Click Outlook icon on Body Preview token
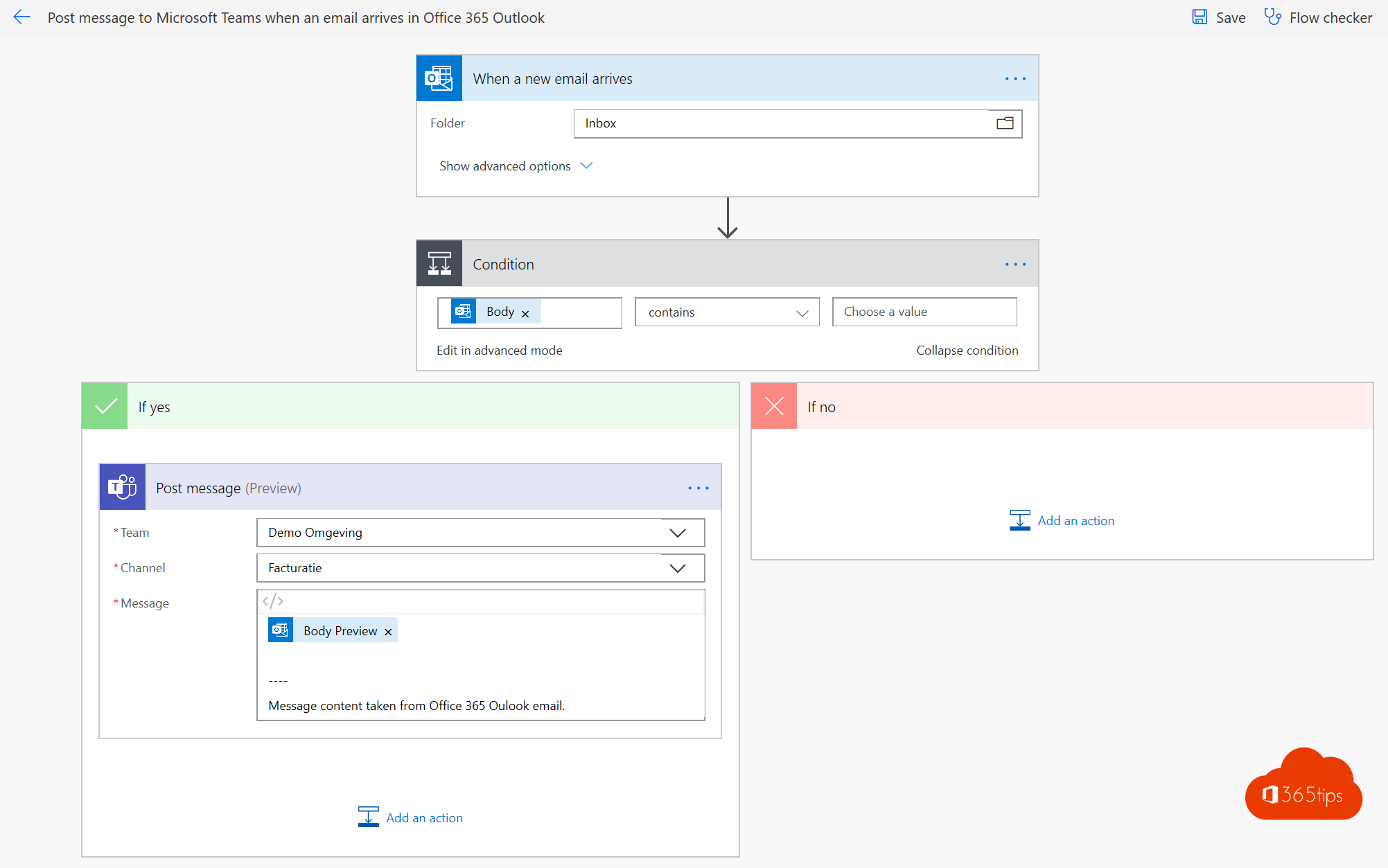Screen dimensions: 1388x868 tap(281, 630)
